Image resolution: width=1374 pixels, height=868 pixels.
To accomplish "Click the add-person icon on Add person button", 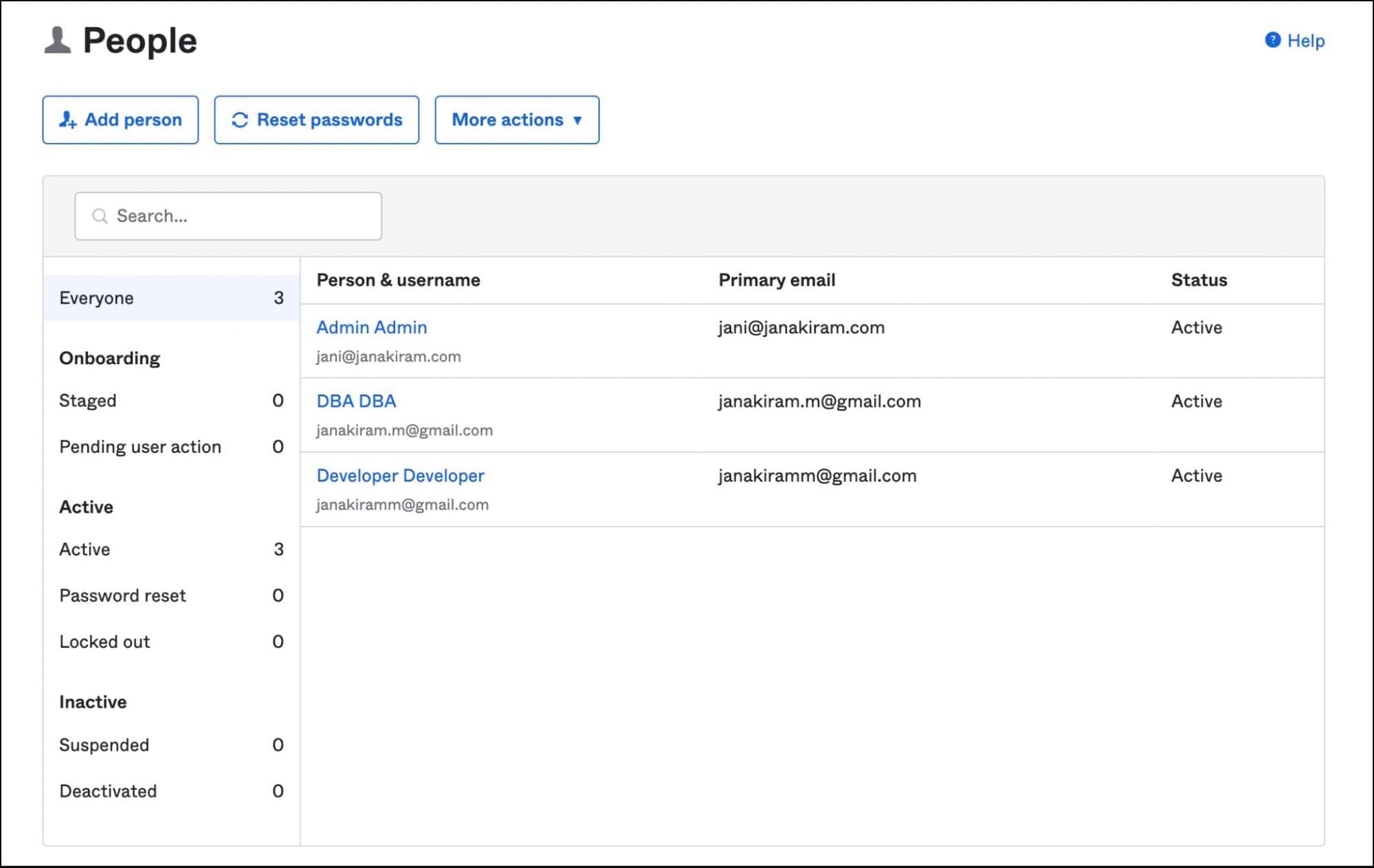I will (x=67, y=120).
